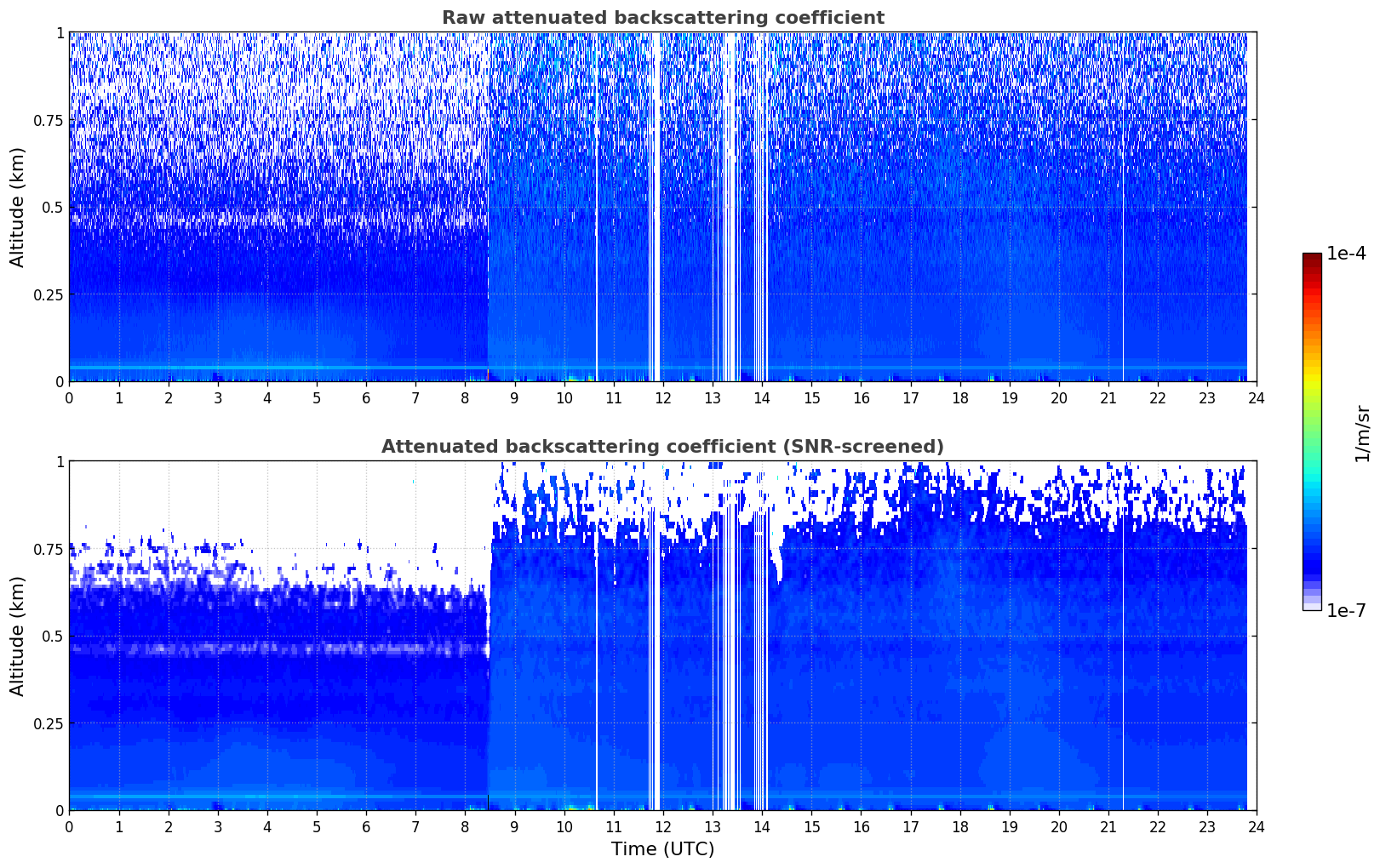Select hour 24 tick on bottom plot's time axis
The image size is (1380, 868).
1257,826
